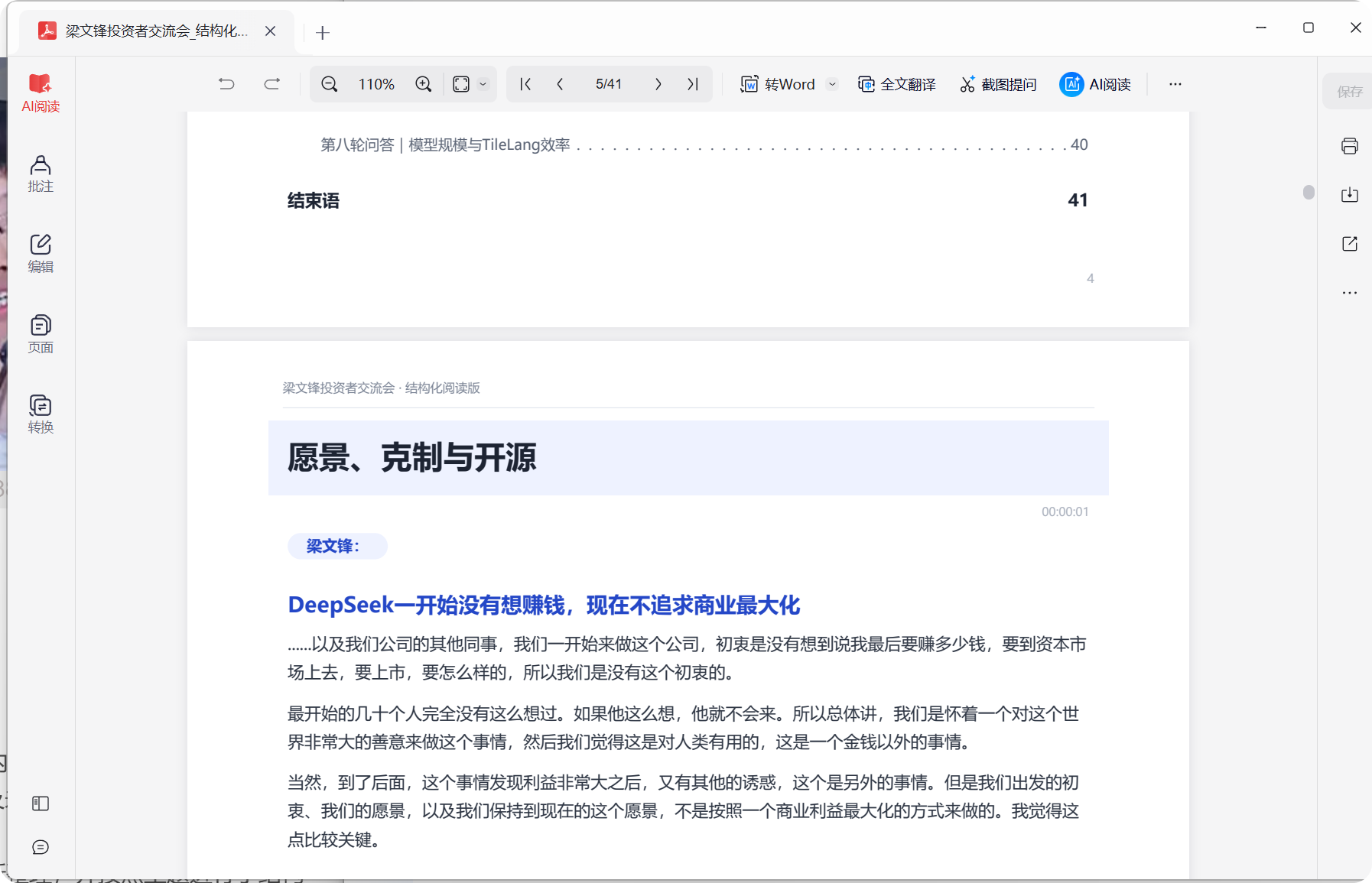This screenshot has height=883, width=1372.
Task: Print the document
Action: pos(1350,146)
